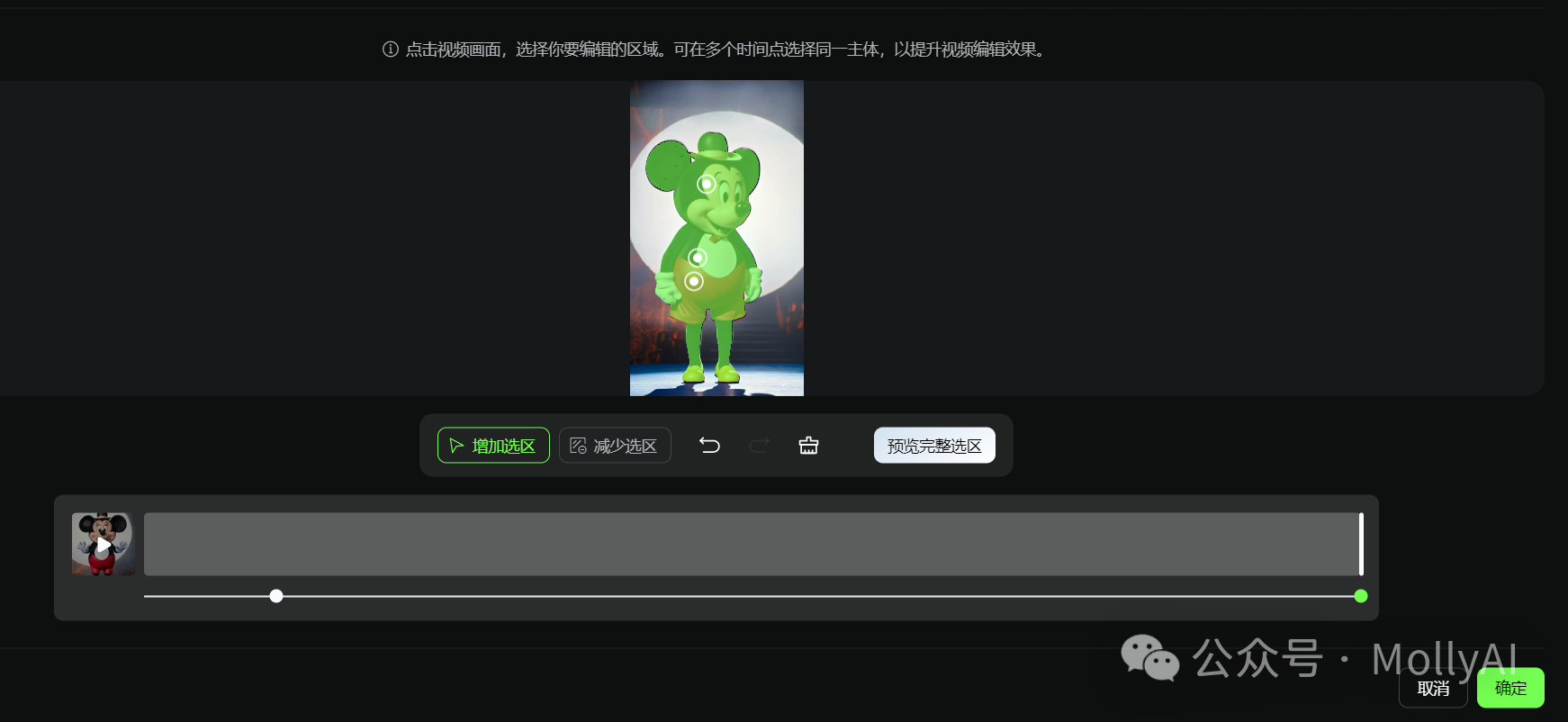Click the white playhead at the end of the clip strip

pyautogui.click(x=1361, y=544)
